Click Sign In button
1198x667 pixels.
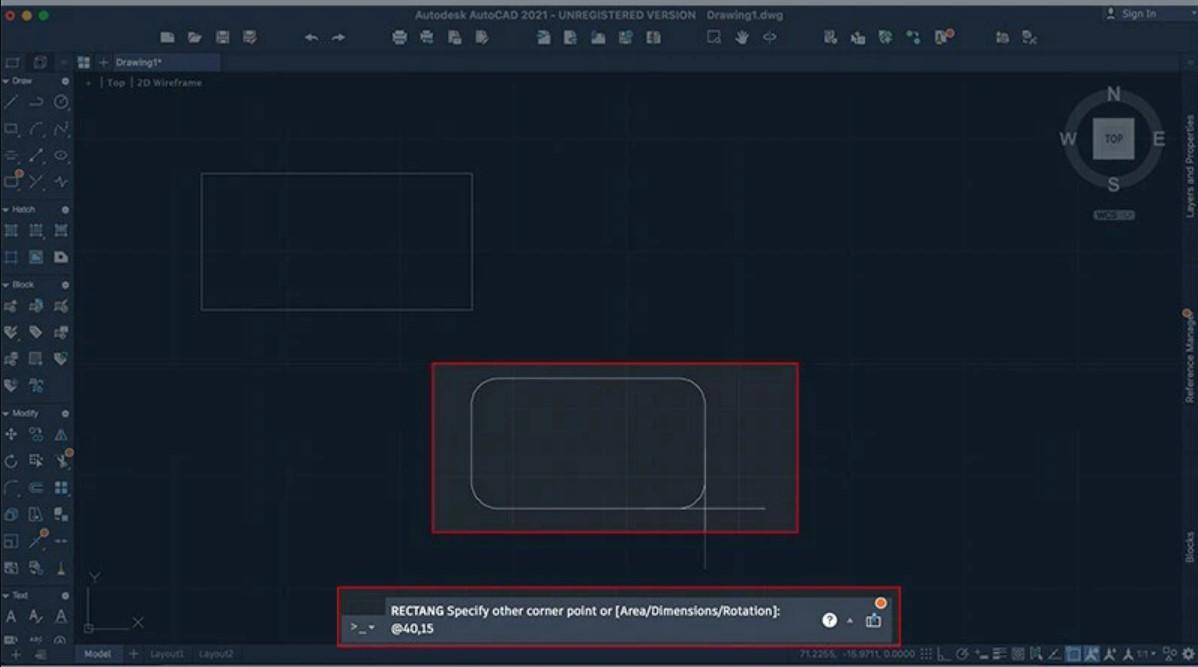[1132, 14]
